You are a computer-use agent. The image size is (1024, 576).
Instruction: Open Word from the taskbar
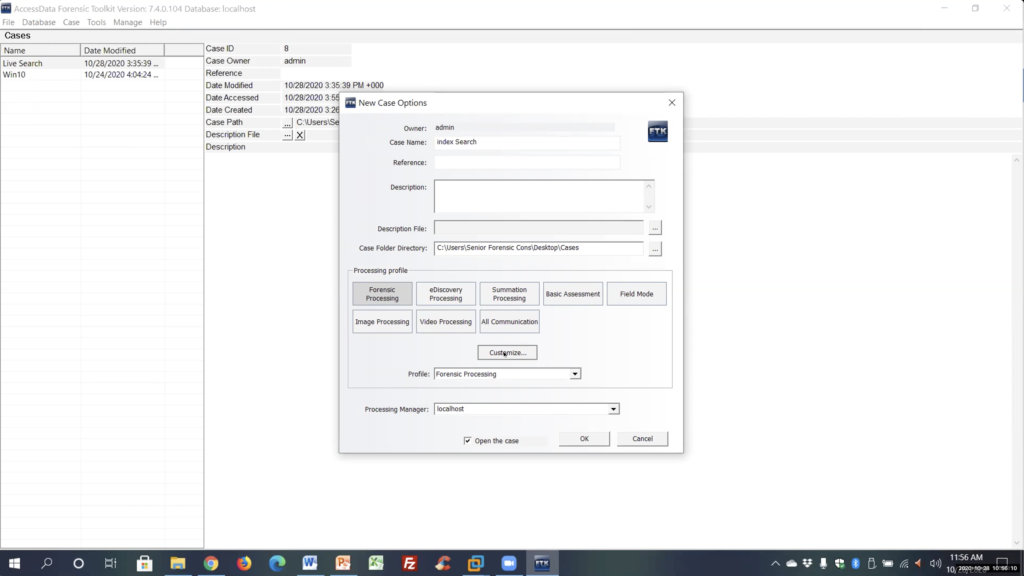click(310, 563)
